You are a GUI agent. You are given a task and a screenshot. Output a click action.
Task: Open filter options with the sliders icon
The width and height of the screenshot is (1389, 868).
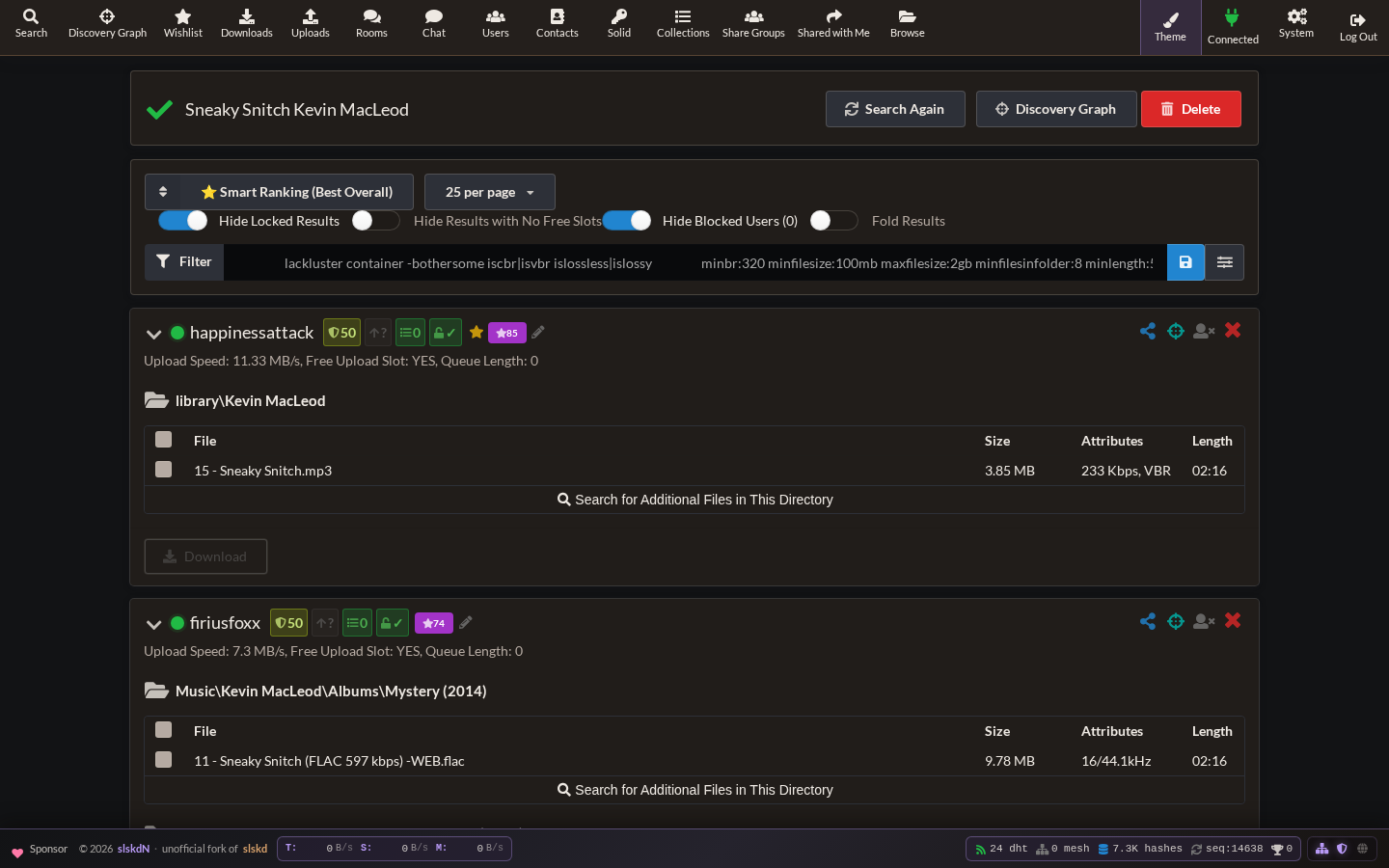click(1225, 262)
